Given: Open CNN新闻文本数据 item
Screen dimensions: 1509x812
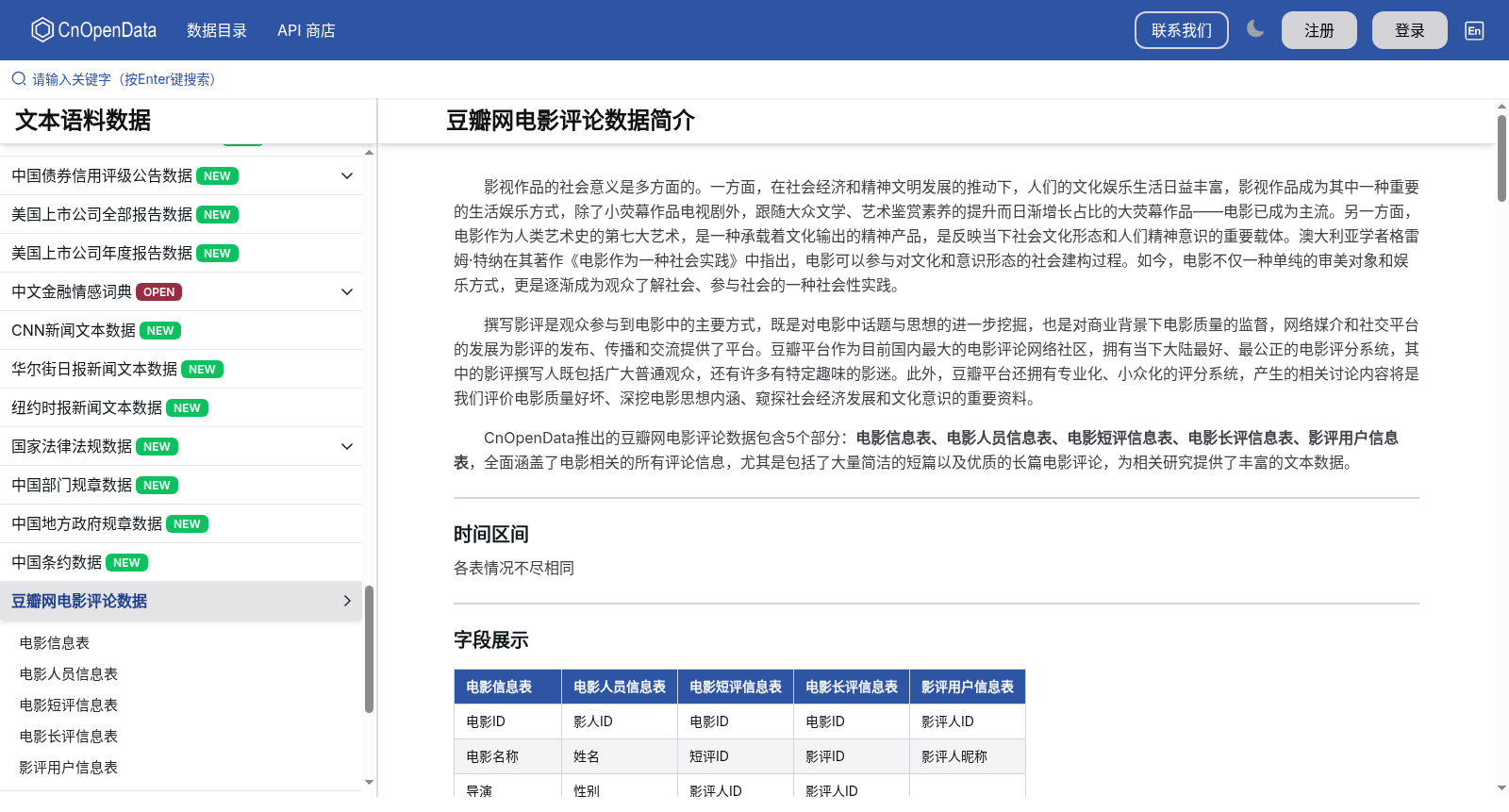Looking at the screenshot, I should [x=181, y=331].
